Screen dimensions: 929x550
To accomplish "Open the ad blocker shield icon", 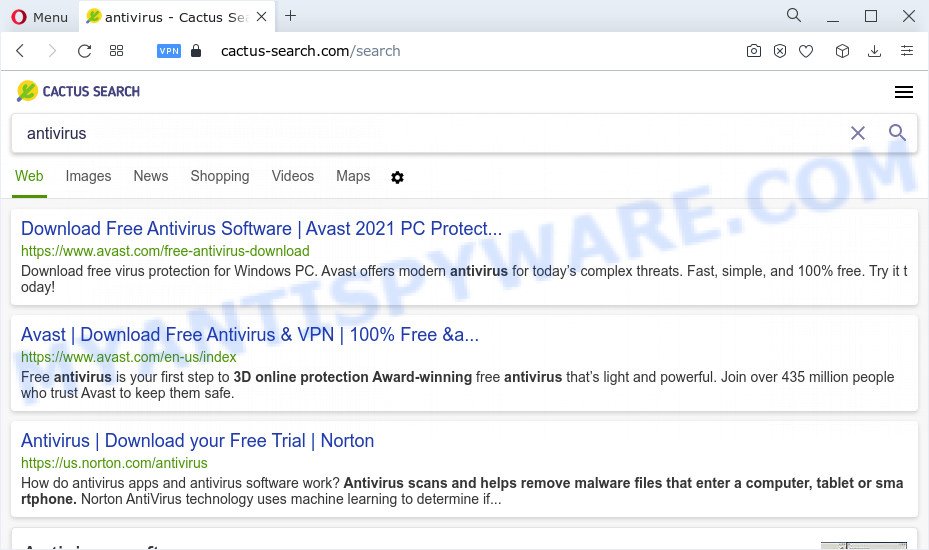I will (780, 51).
